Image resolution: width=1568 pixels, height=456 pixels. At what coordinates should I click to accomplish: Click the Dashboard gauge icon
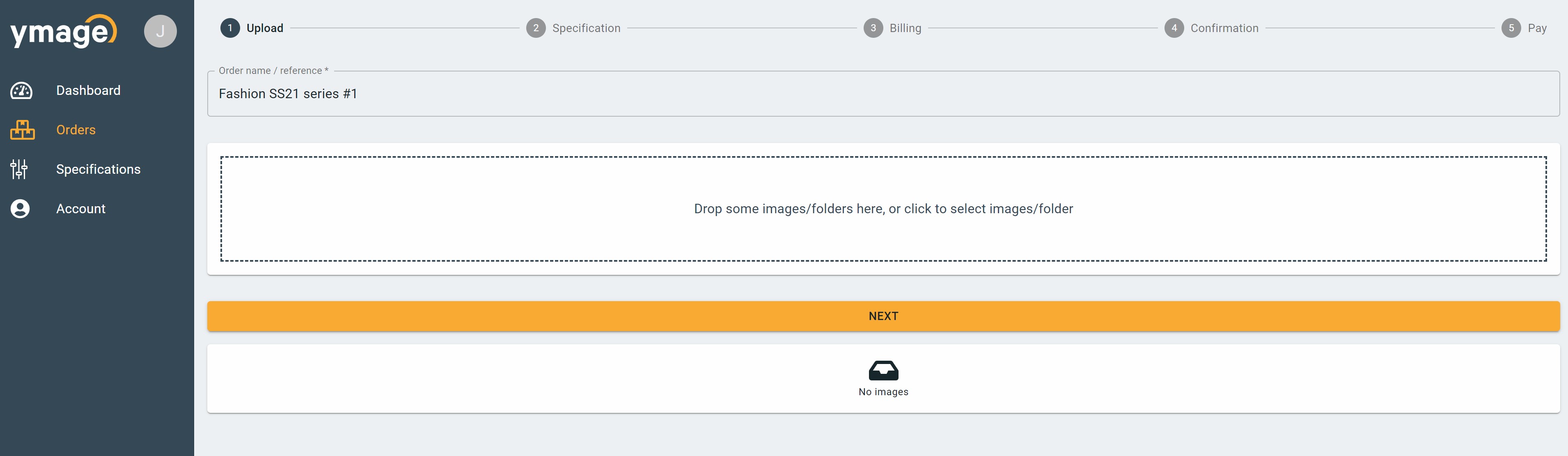click(21, 91)
